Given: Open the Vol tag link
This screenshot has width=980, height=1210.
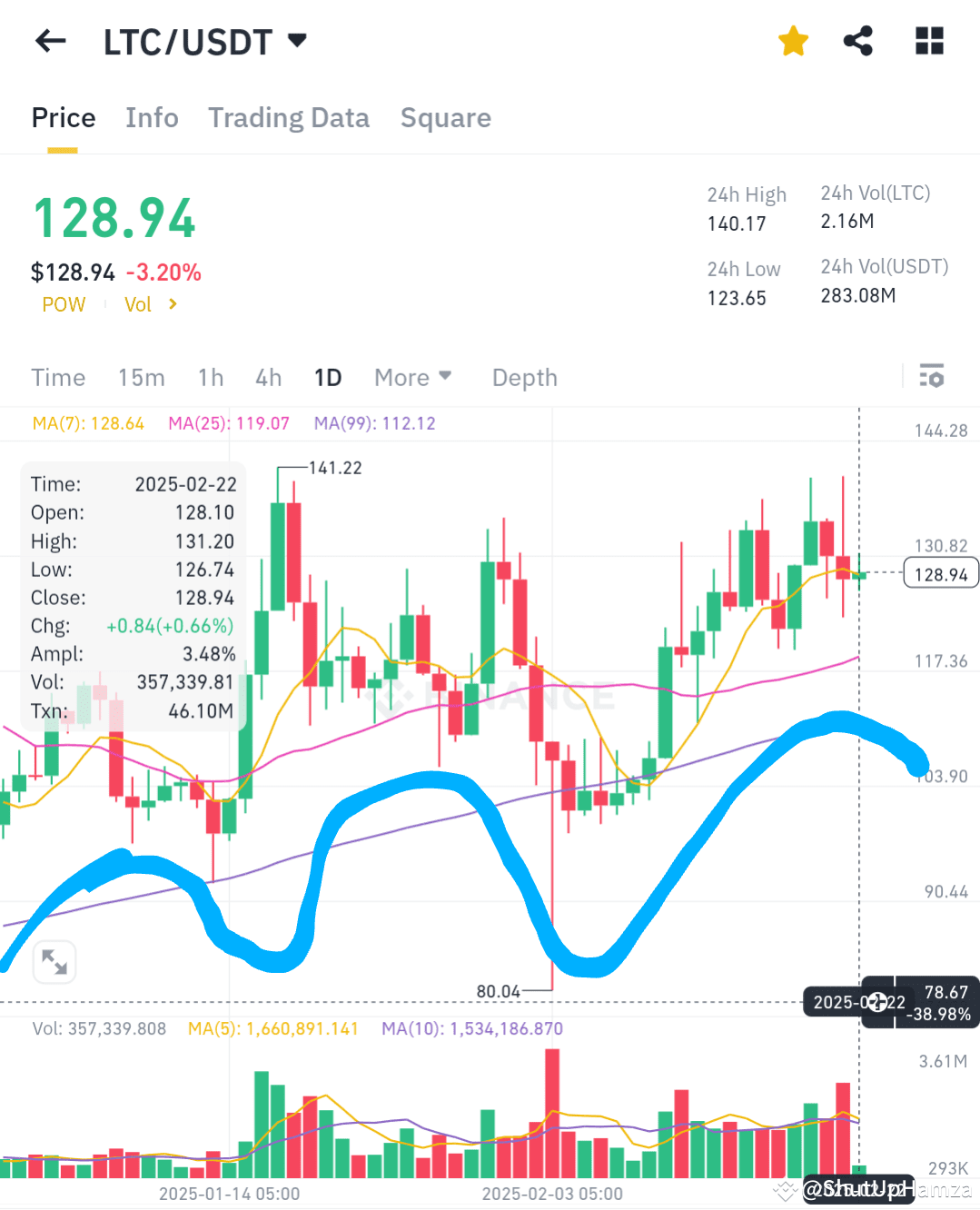Looking at the screenshot, I should click(138, 305).
